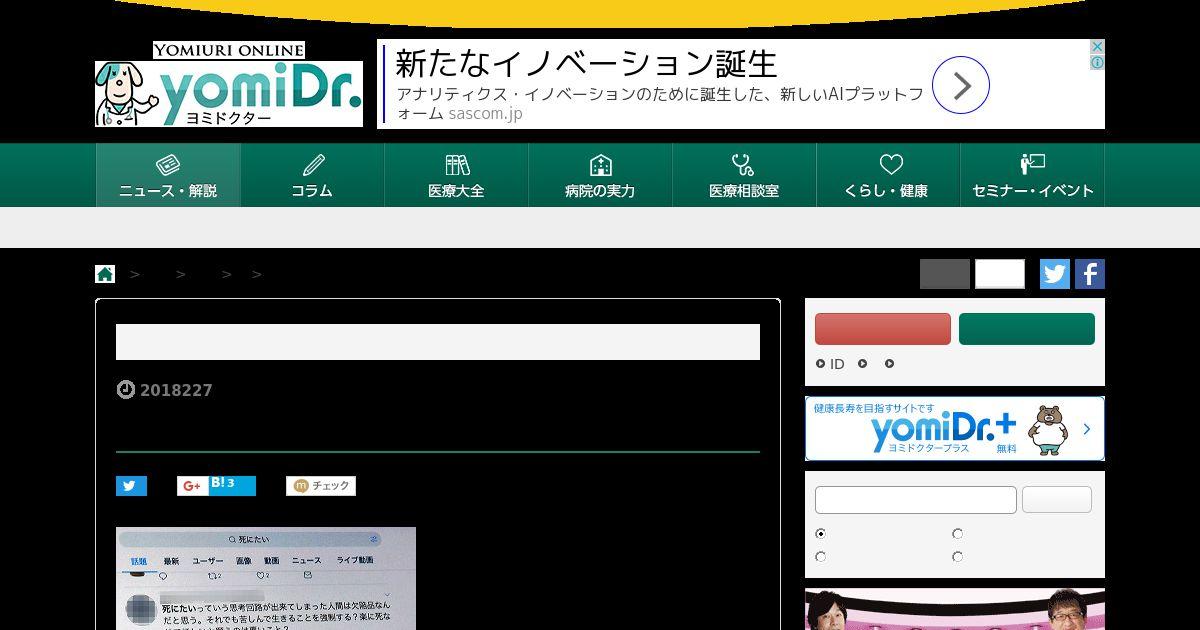Click the green sidebar button
The image size is (1200, 630).
click(x=1027, y=329)
